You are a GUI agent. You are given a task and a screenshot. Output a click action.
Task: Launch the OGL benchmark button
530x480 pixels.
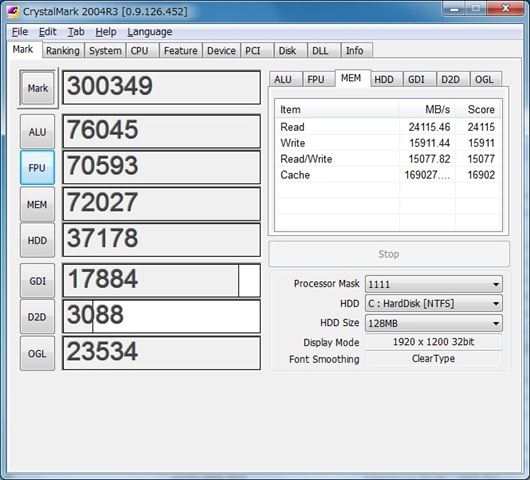click(37, 353)
